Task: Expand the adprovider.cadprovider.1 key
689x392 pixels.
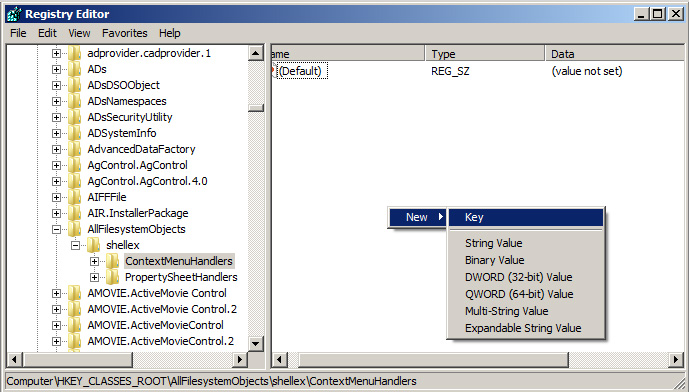Action: pyautogui.click(x=56, y=54)
